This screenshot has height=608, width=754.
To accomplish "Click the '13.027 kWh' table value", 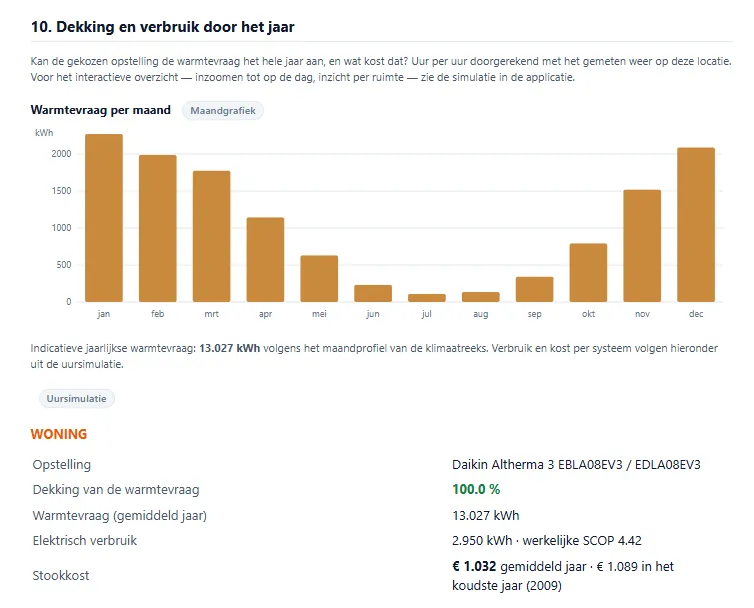I will pyautogui.click(x=486, y=516).
